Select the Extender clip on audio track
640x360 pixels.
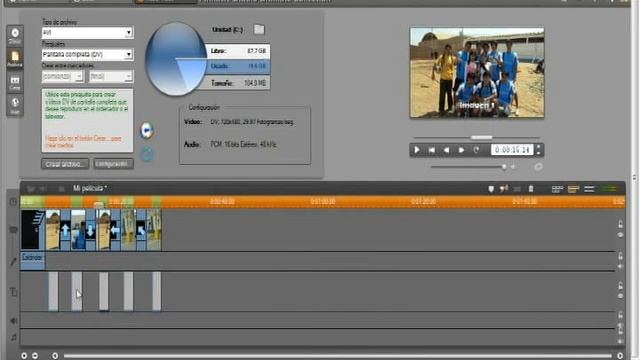coord(33,261)
